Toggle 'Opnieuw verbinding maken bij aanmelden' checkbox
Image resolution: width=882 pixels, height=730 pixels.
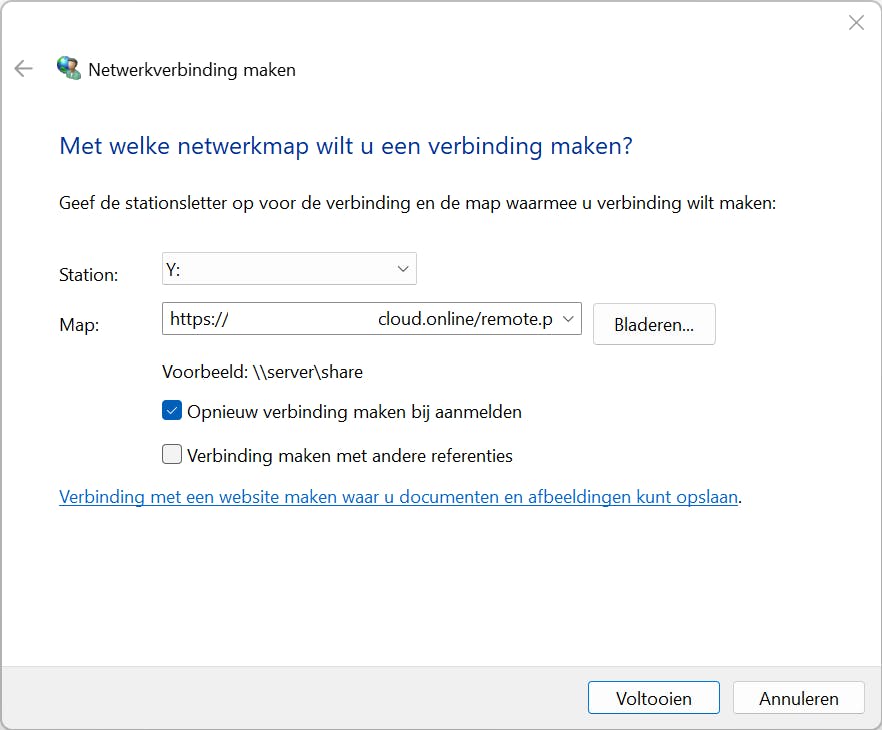(x=172, y=411)
